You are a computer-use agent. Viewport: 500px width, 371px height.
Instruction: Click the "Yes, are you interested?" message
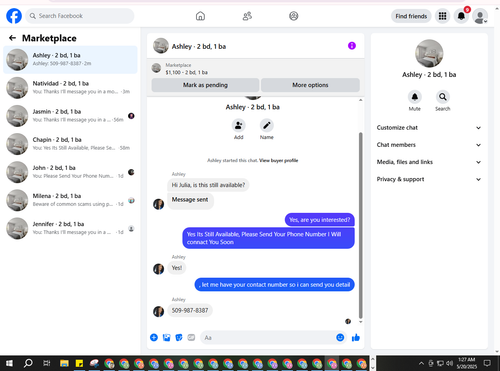pyautogui.click(x=319, y=220)
